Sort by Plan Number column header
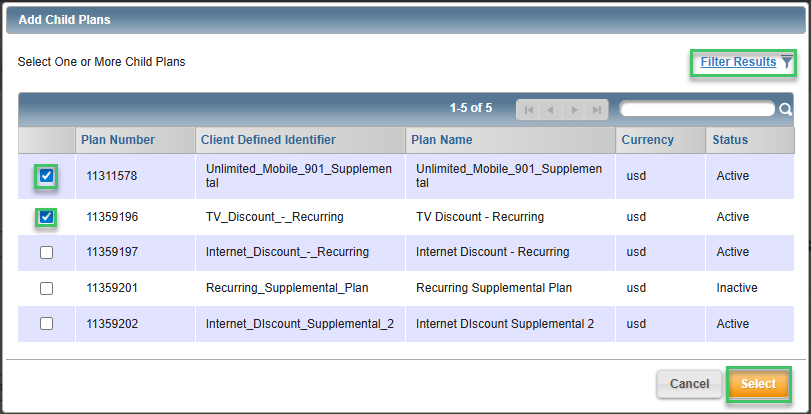This screenshot has height=414, width=811. coord(119,140)
